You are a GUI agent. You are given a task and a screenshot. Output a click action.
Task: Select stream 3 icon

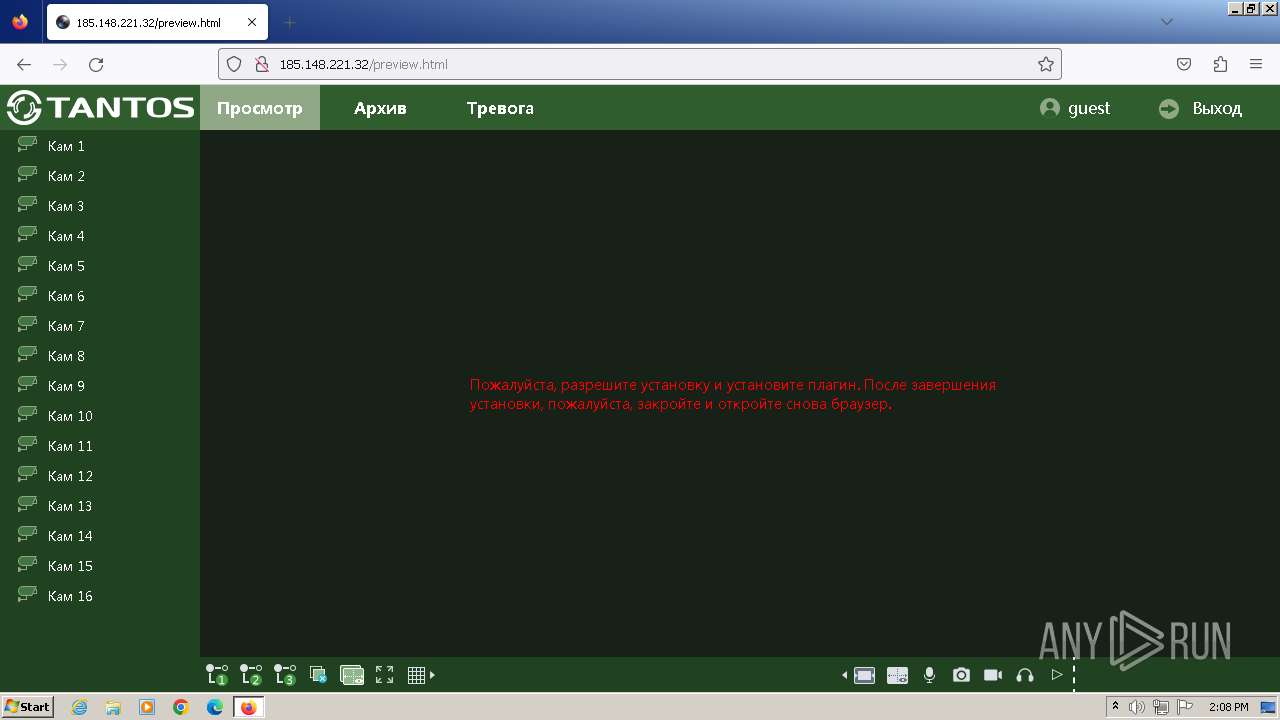(285, 675)
